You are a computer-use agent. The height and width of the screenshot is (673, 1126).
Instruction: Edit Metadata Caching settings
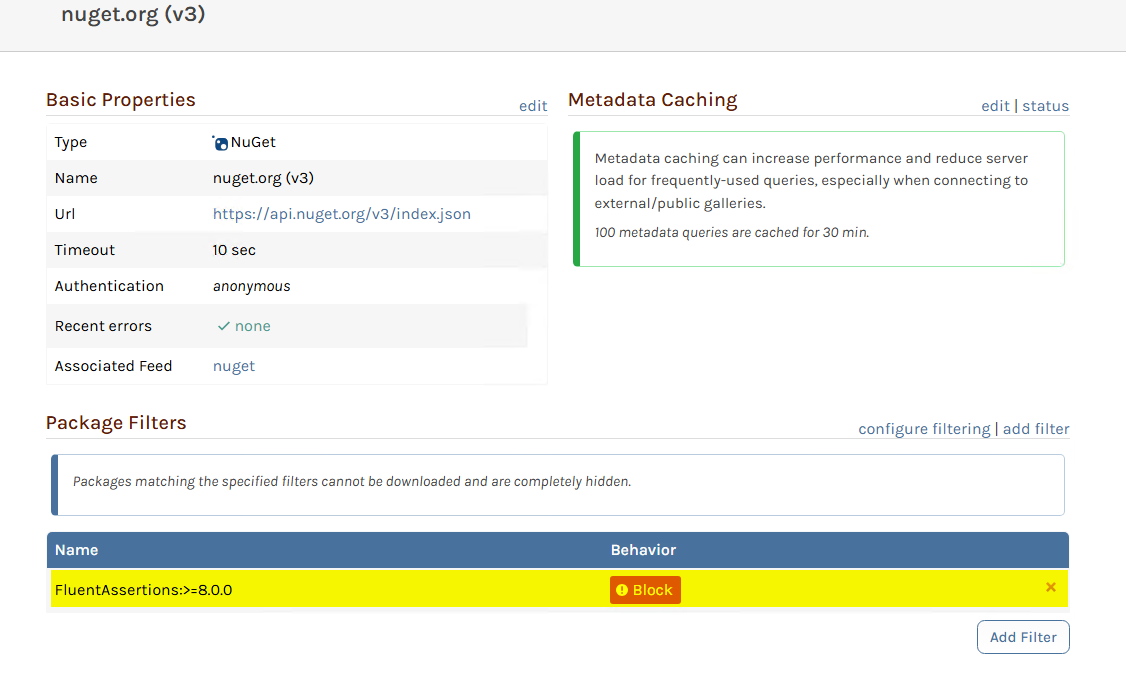pyautogui.click(x=995, y=106)
